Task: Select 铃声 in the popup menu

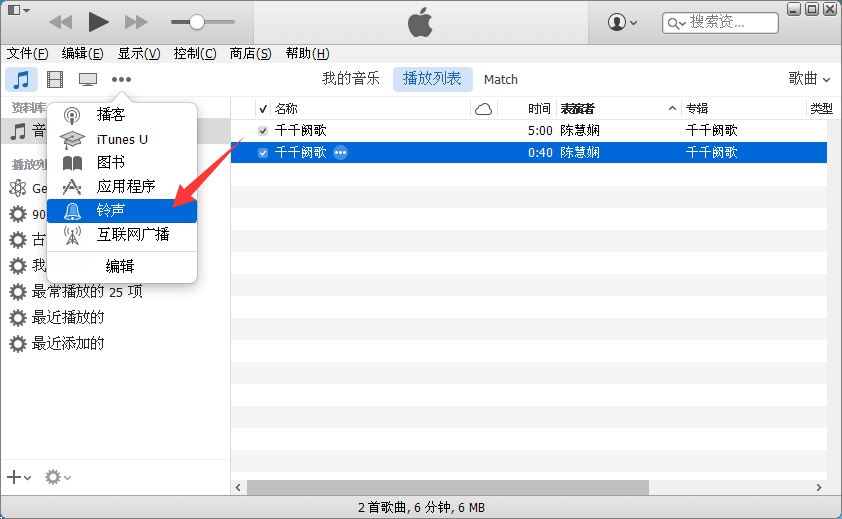Action: [122, 211]
